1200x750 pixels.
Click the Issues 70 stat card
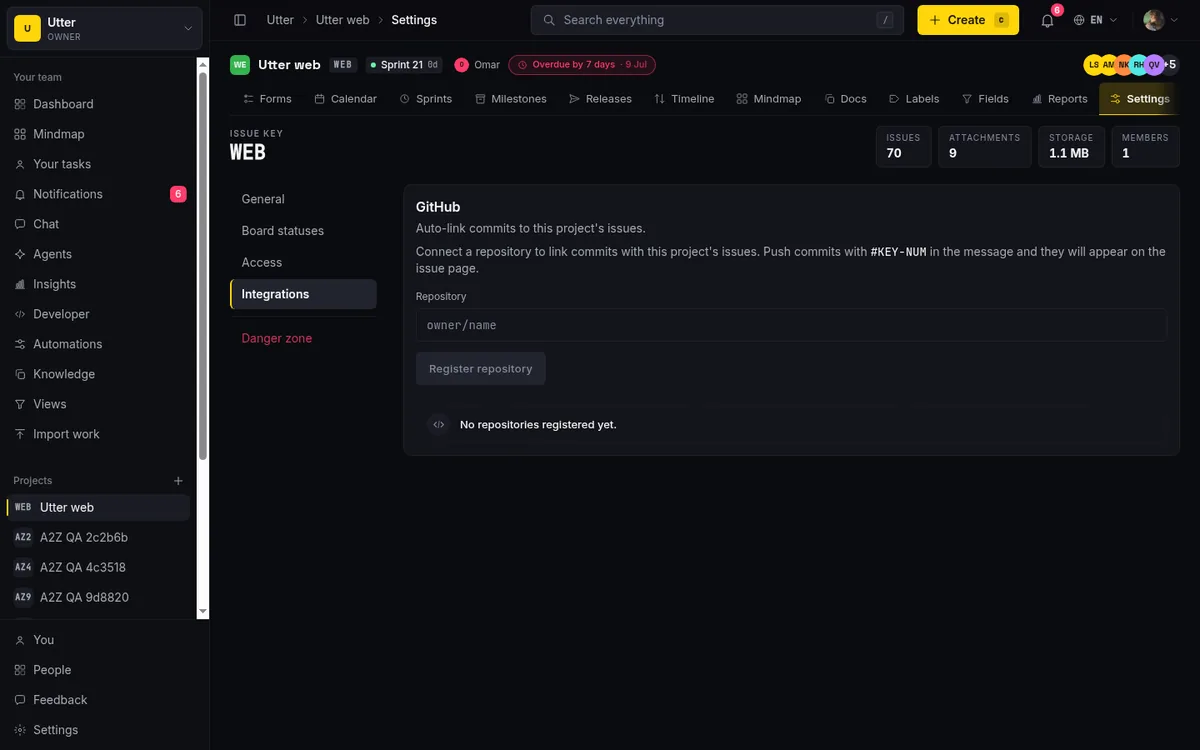(903, 146)
